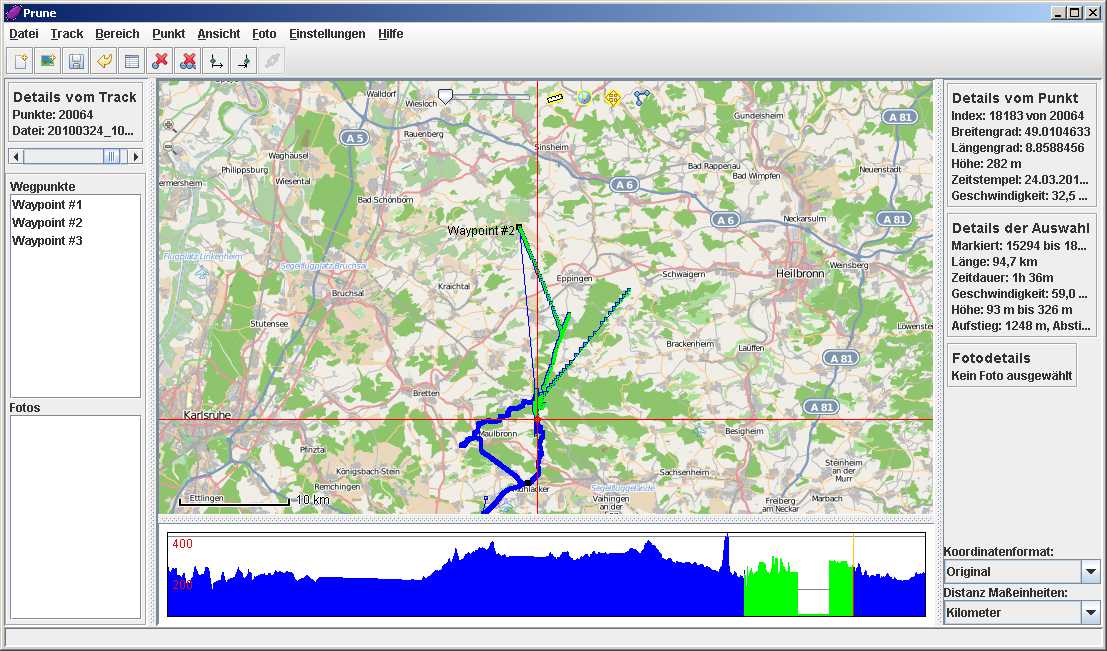The image size is (1107, 651).
Task: Select Waypoint #3 in the Wegpunkte list
Action: [x=47, y=241]
